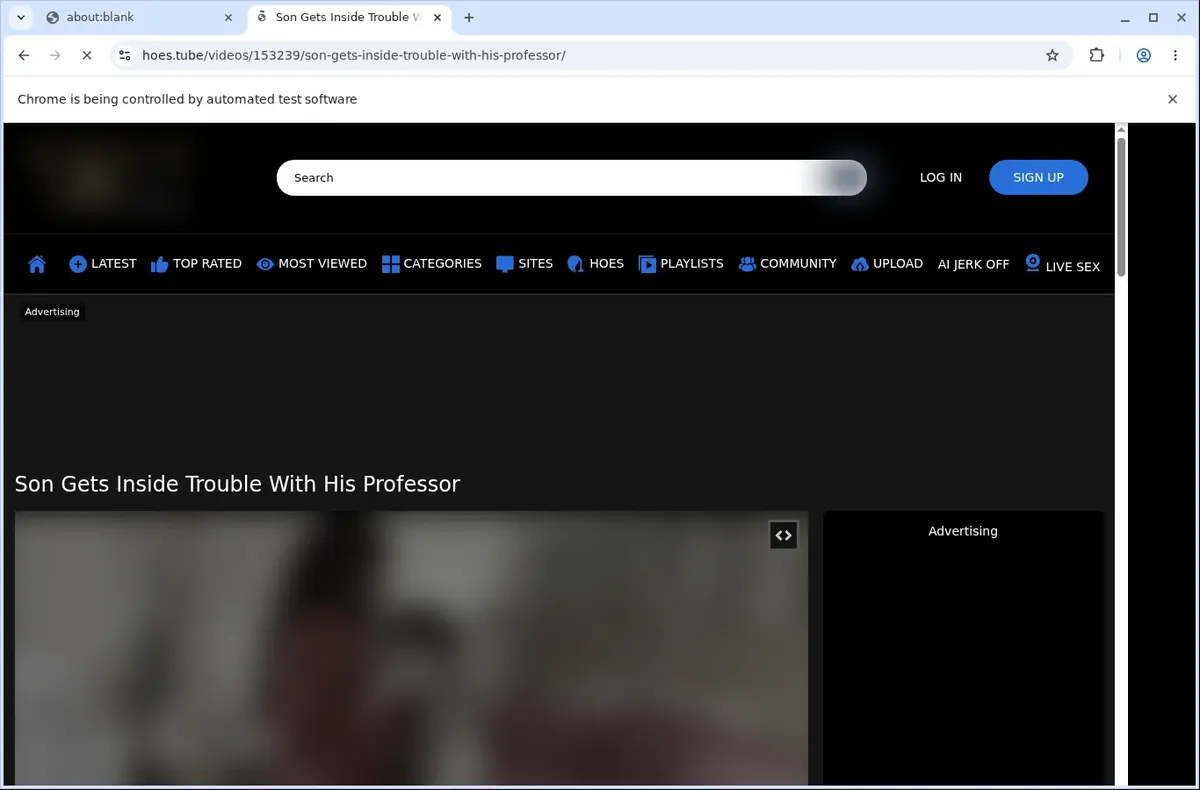The width and height of the screenshot is (1200, 790).
Task: Expand the tab search dropdown arrow
Action: (21, 17)
